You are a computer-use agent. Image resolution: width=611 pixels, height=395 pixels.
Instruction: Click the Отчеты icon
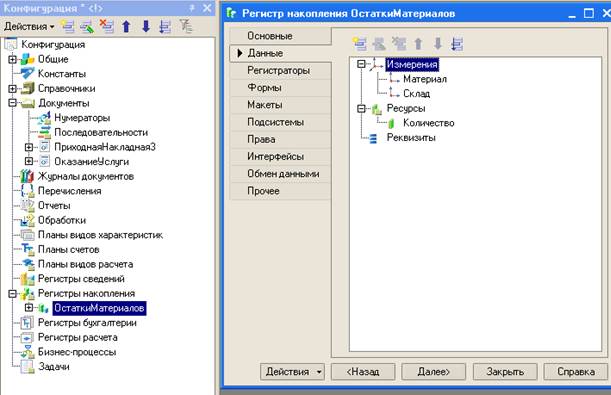click(27, 206)
